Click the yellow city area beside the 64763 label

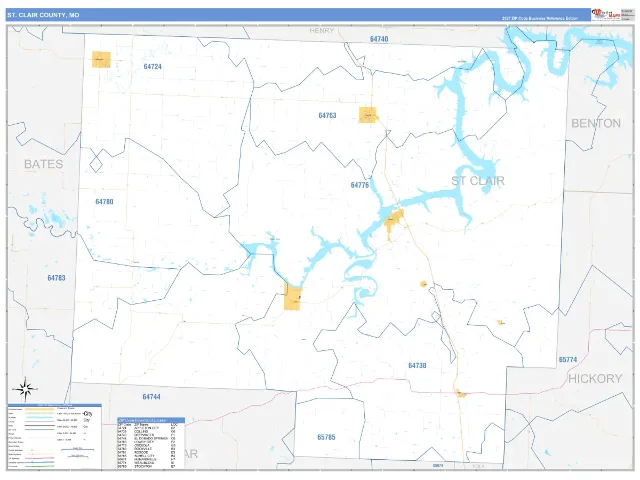click(x=368, y=115)
